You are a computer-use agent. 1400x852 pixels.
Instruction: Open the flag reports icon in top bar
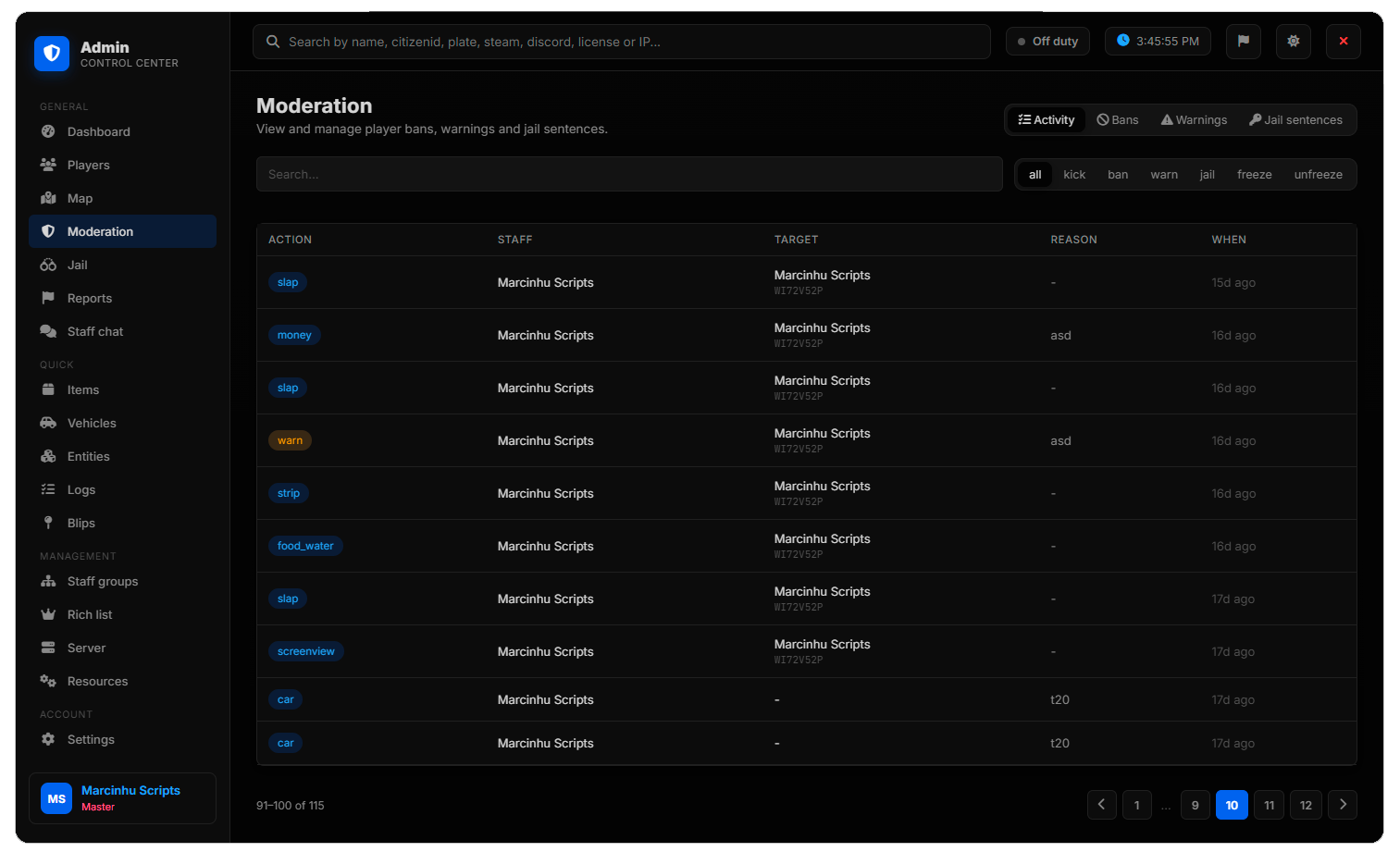pyautogui.click(x=1243, y=41)
